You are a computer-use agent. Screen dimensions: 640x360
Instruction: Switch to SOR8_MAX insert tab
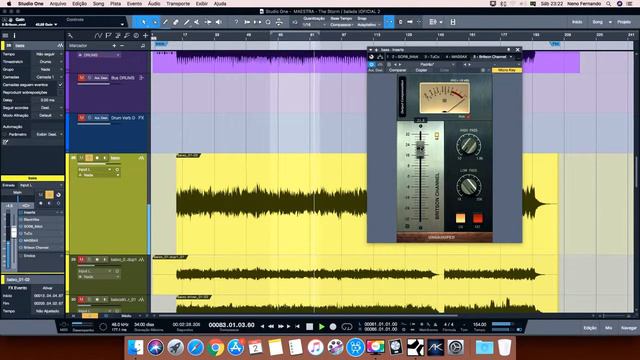pyautogui.click(x=405, y=57)
